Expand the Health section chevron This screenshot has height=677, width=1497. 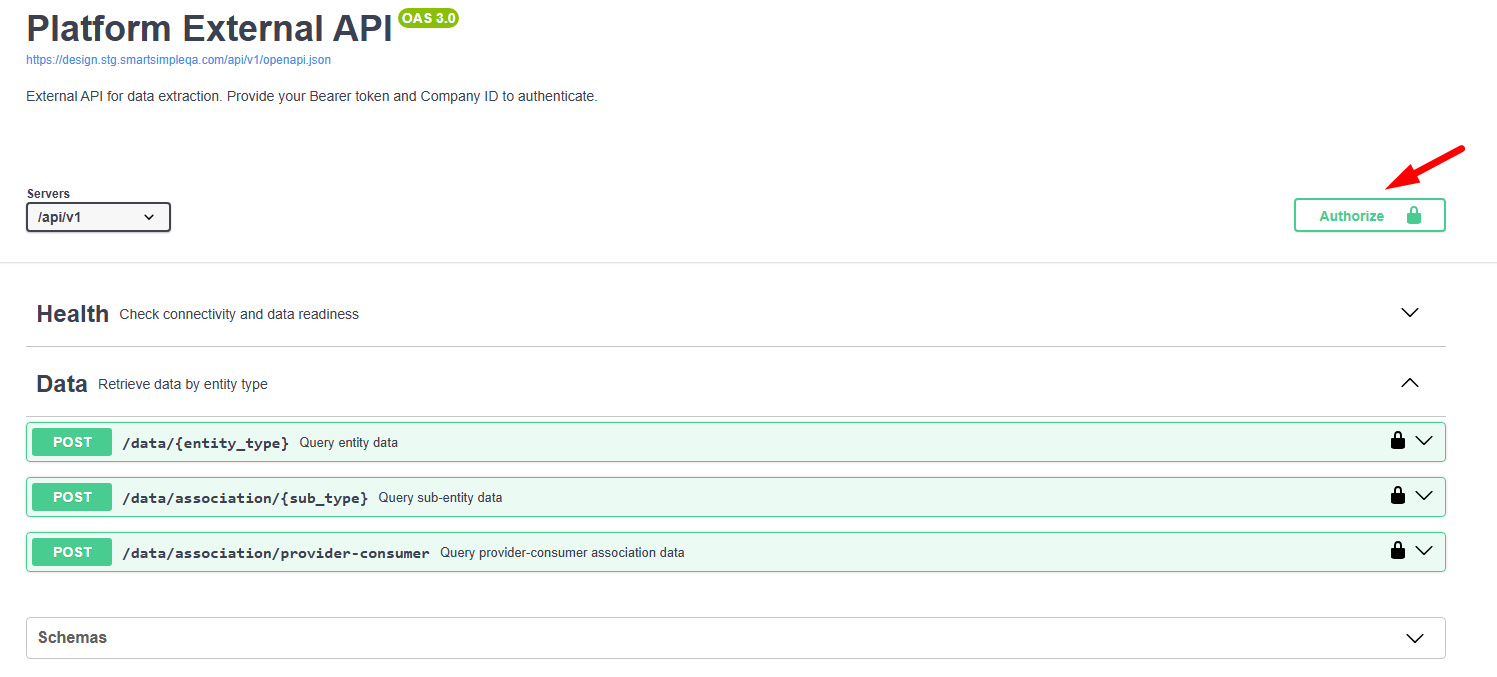pyautogui.click(x=1410, y=313)
